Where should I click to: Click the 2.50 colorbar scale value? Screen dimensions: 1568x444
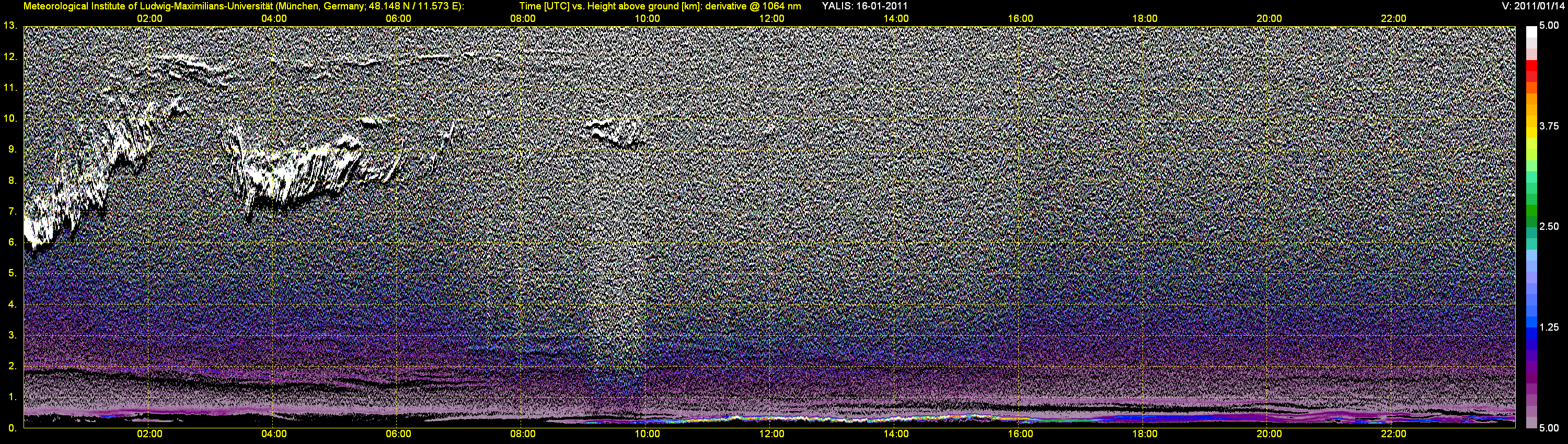coord(1549,227)
